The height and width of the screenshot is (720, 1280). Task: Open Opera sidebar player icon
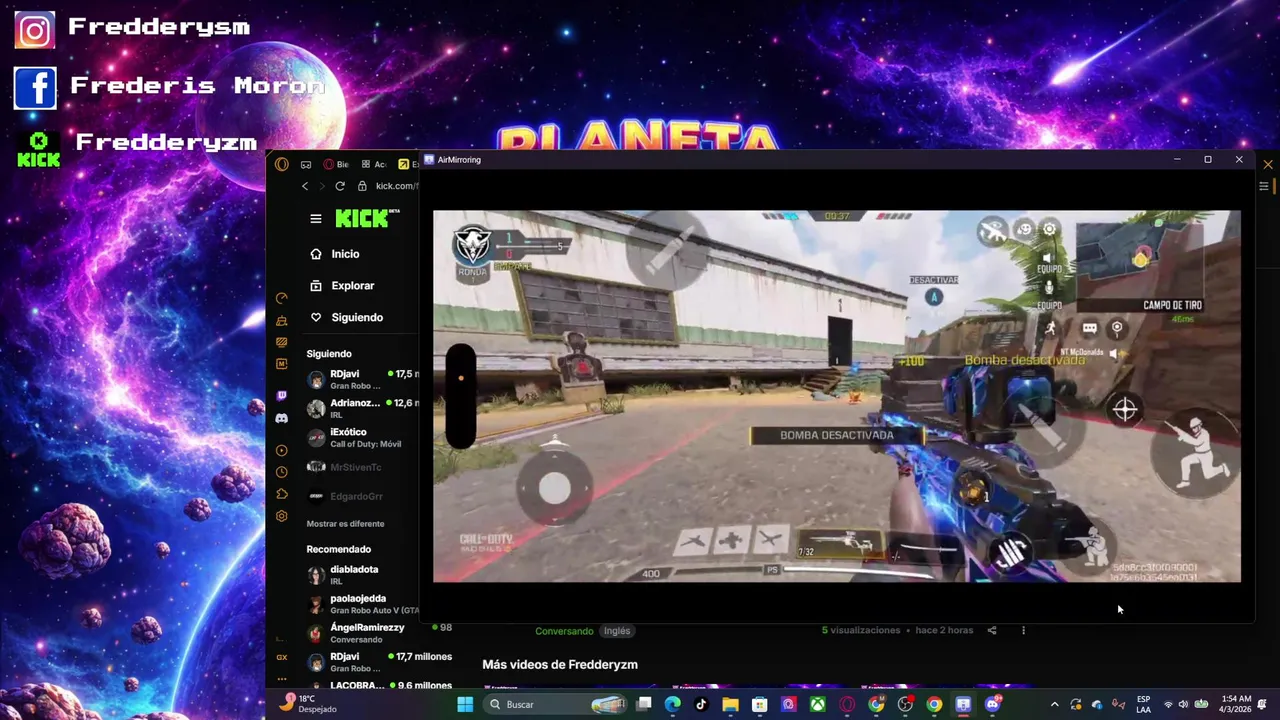(x=282, y=450)
